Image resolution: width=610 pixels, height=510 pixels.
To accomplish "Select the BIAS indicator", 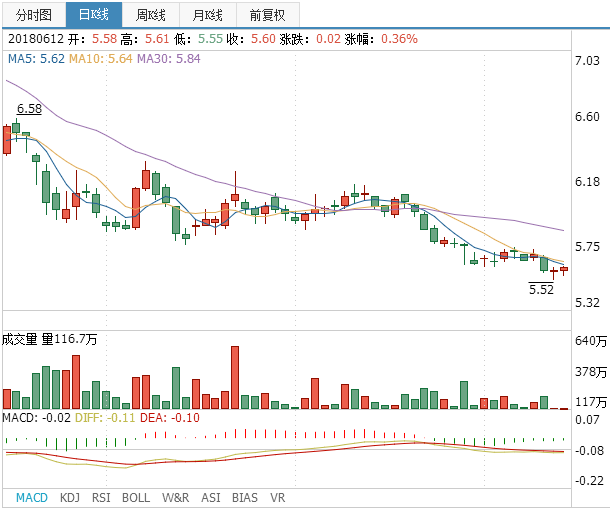I will click(x=245, y=498).
